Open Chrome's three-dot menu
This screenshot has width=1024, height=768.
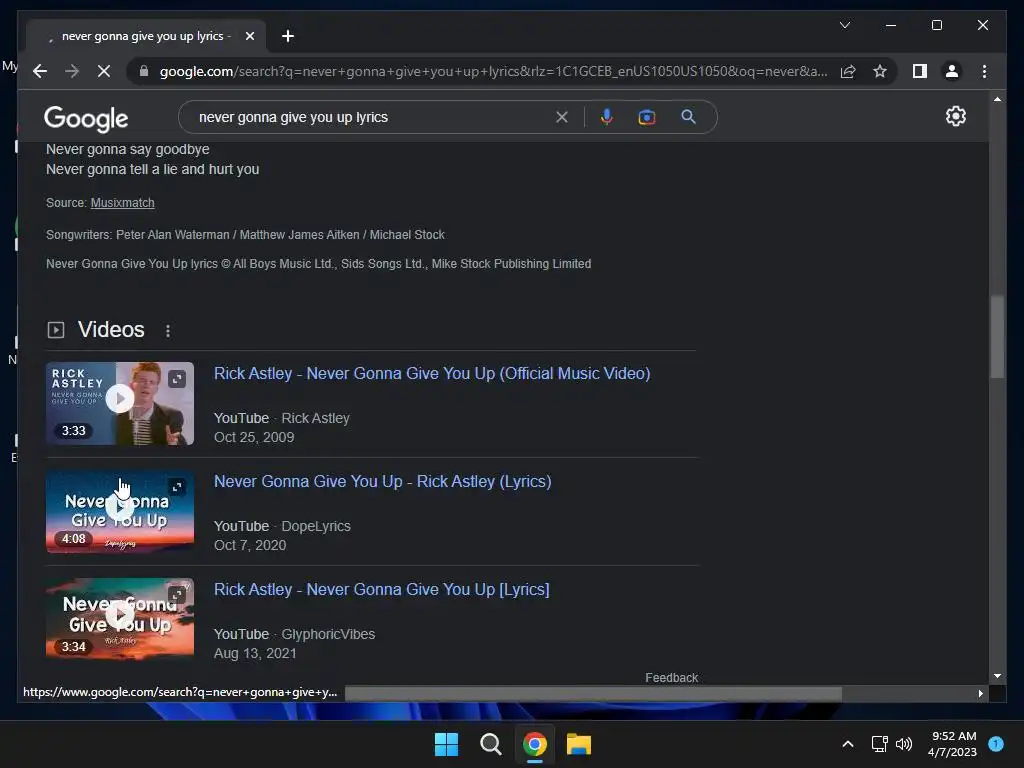984,71
